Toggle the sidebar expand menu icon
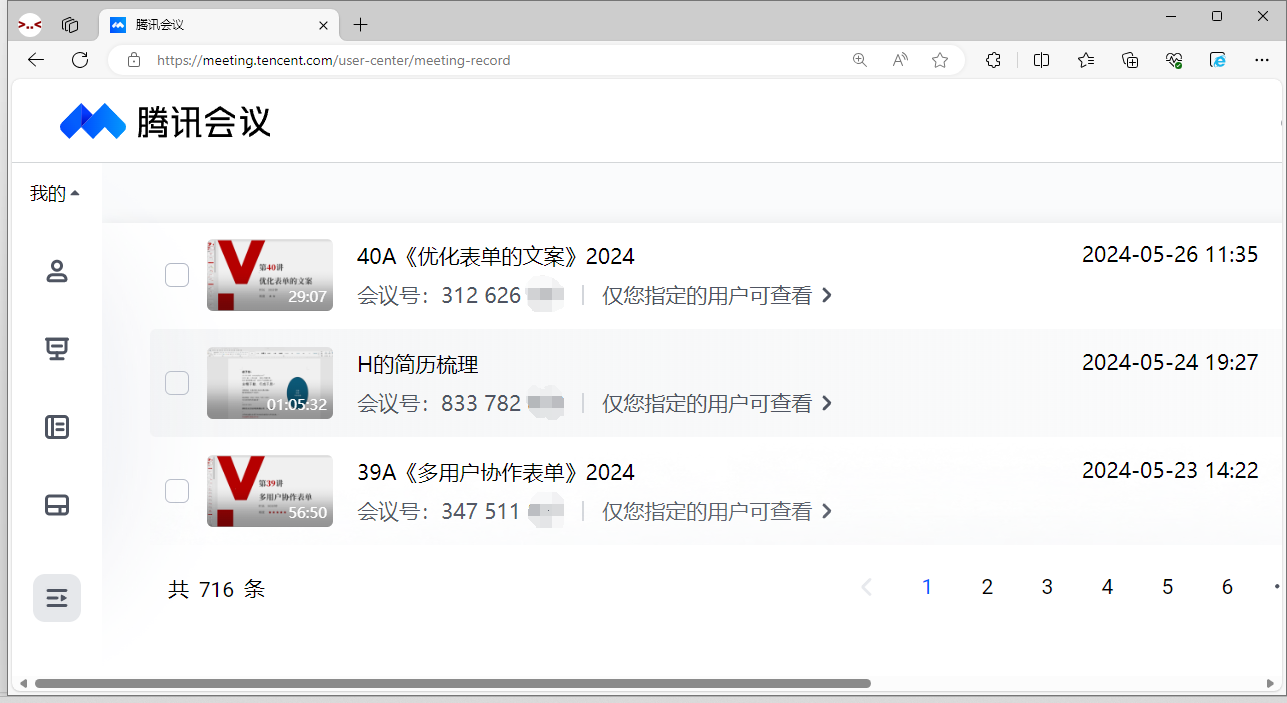1287x703 pixels. click(x=57, y=598)
